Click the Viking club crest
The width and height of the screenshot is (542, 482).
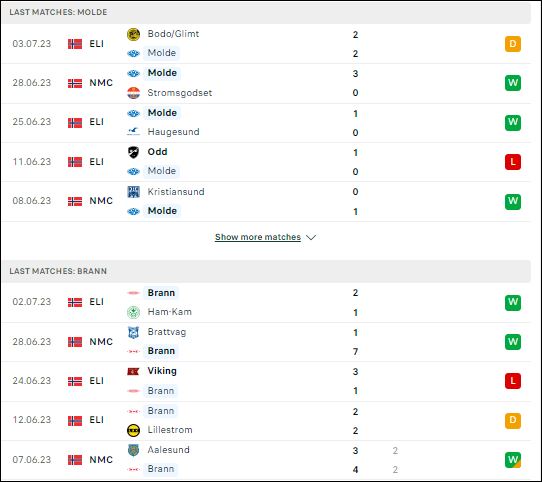click(133, 371)
